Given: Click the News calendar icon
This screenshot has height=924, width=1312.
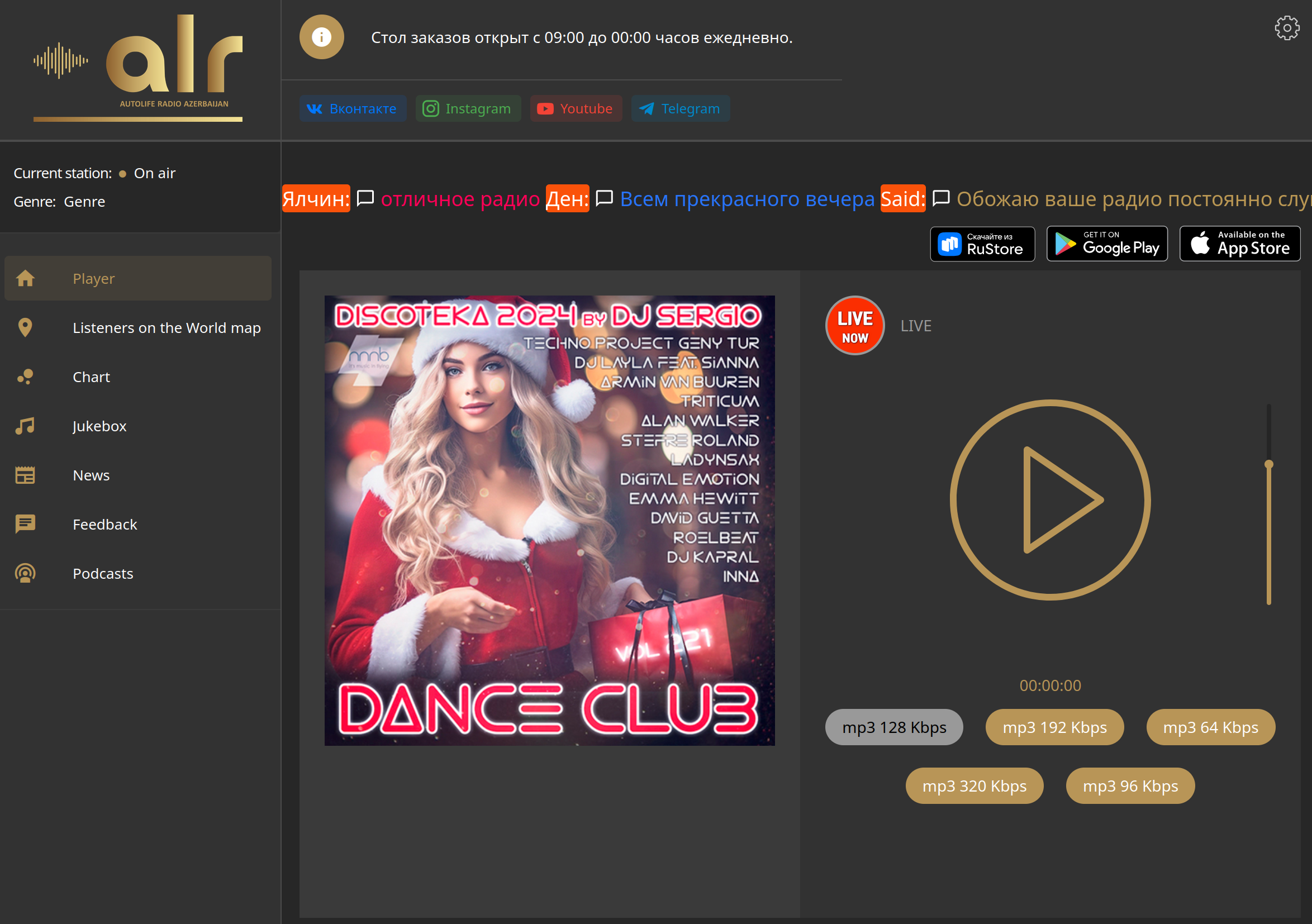Looking at the screenshot, I should (x=25, y=475).
